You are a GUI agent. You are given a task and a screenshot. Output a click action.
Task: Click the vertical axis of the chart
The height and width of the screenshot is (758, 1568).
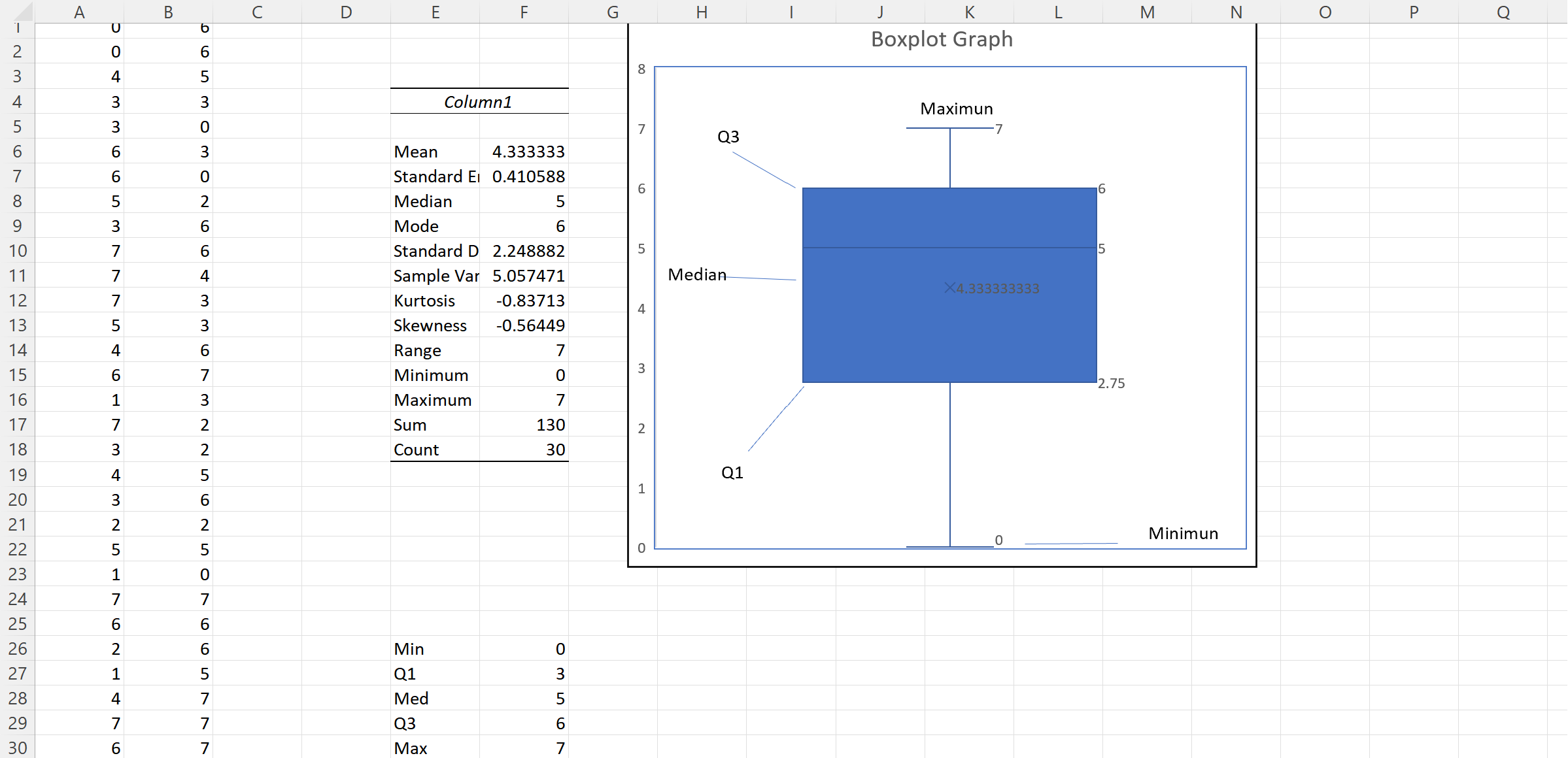pyautogui.click(x=641, y=307)
